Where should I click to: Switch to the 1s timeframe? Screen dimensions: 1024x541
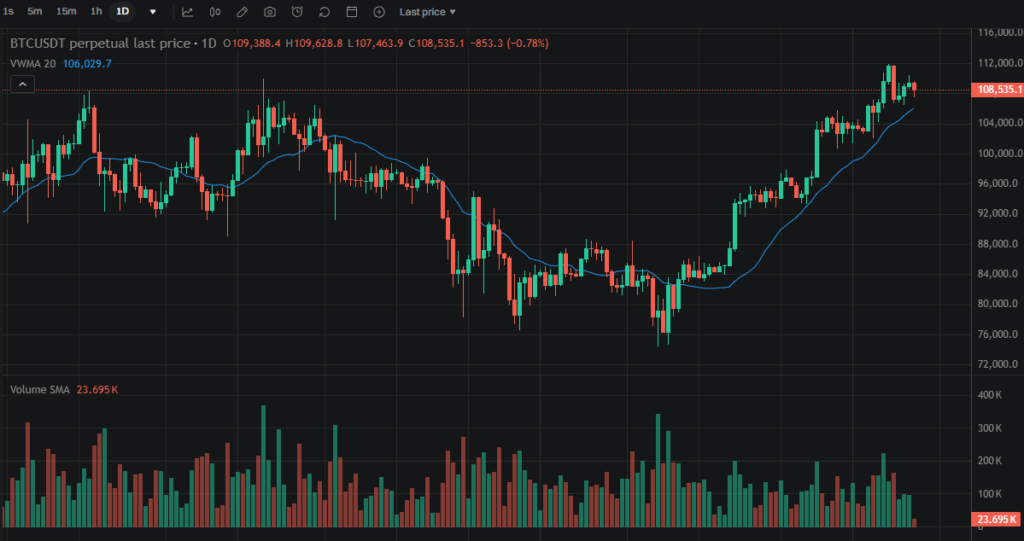tap(8, 12)
